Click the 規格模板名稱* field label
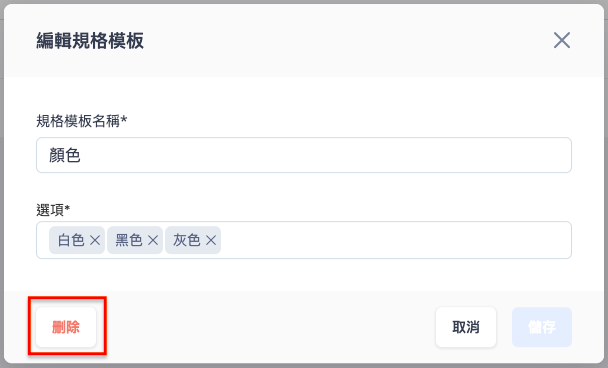This screenshot has height=368, width=608. pyautogui.click(x=81, y=121)
